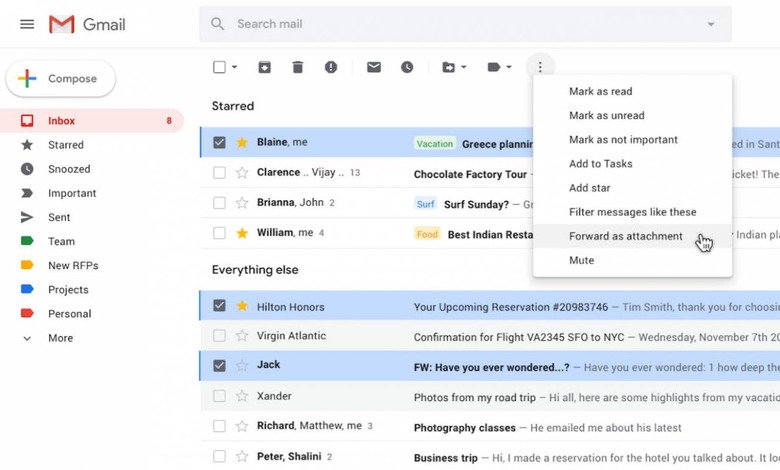Open the red Personal label
Screen dimensions: 780x470
click(x=69, y=314)
